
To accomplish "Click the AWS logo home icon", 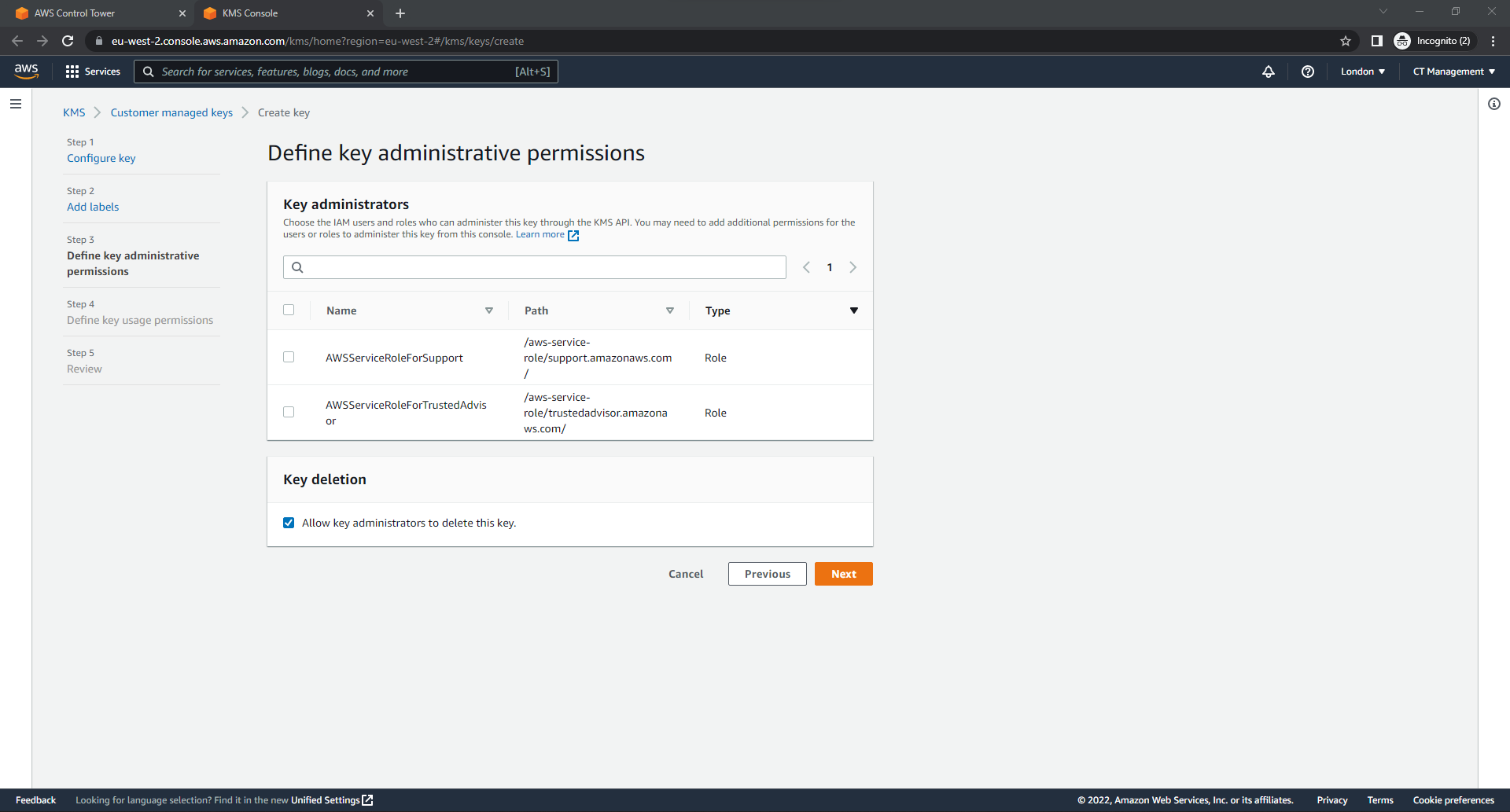I will click(x=26, y=71).
